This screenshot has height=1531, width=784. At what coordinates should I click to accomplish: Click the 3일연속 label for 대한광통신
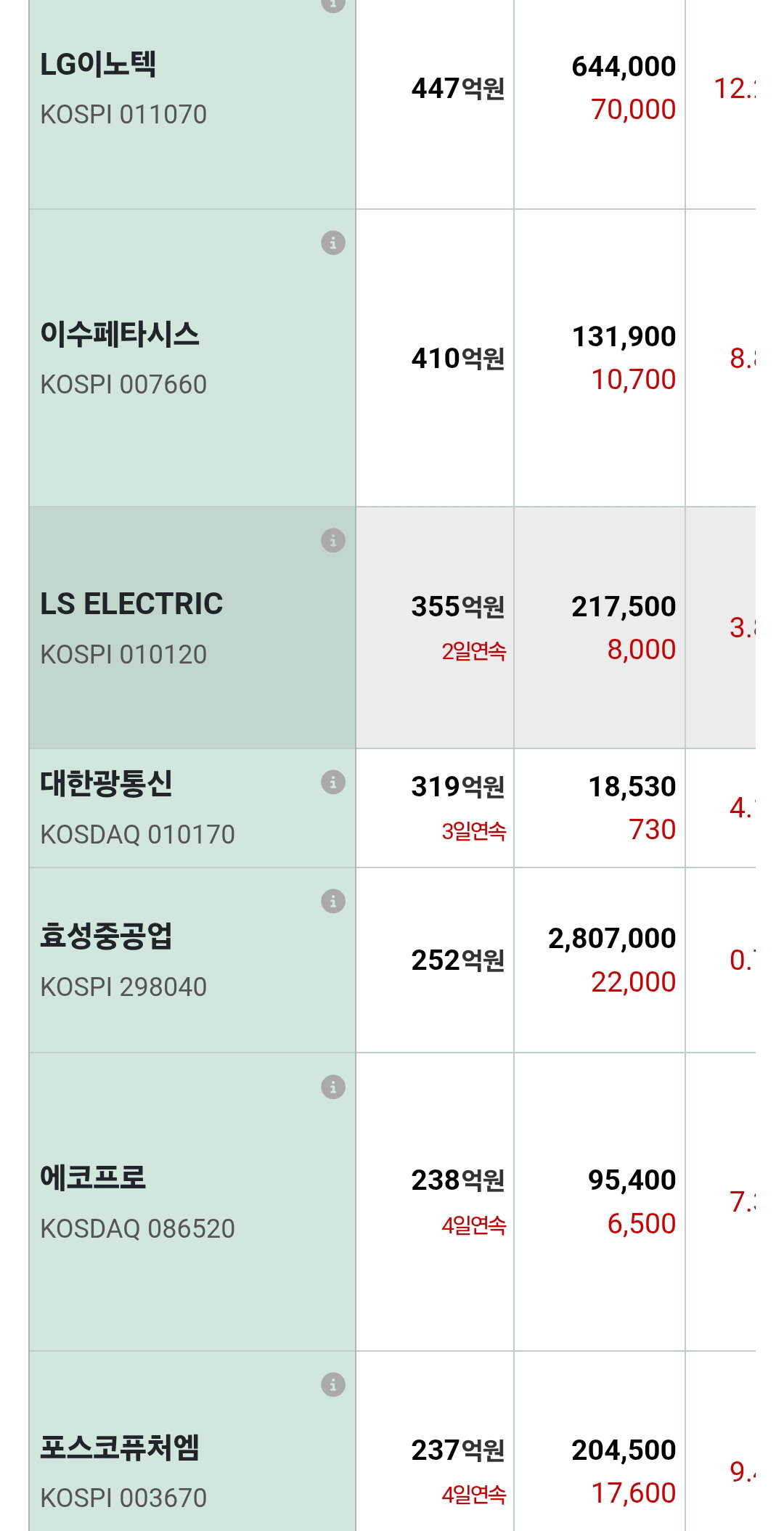474,831
